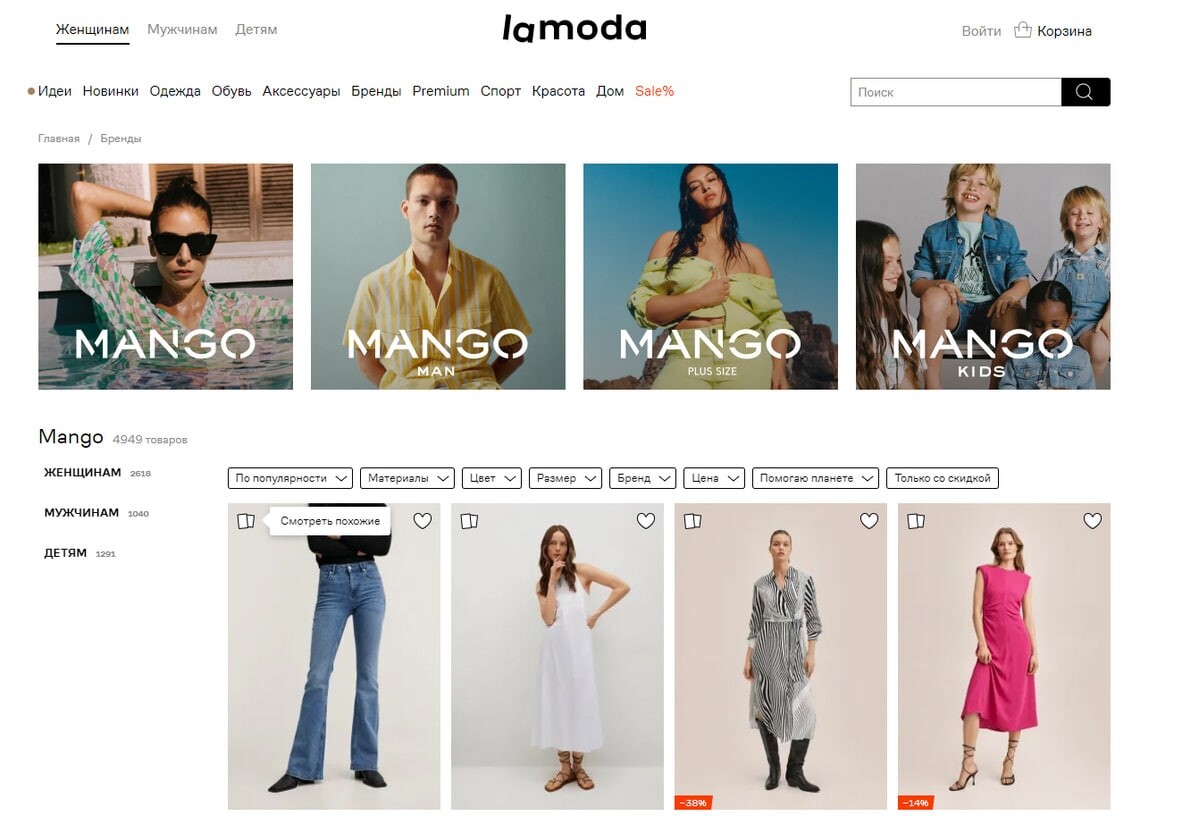
Task: Click similar-items icon on zebra dress
Action: (x=693, y=521)
